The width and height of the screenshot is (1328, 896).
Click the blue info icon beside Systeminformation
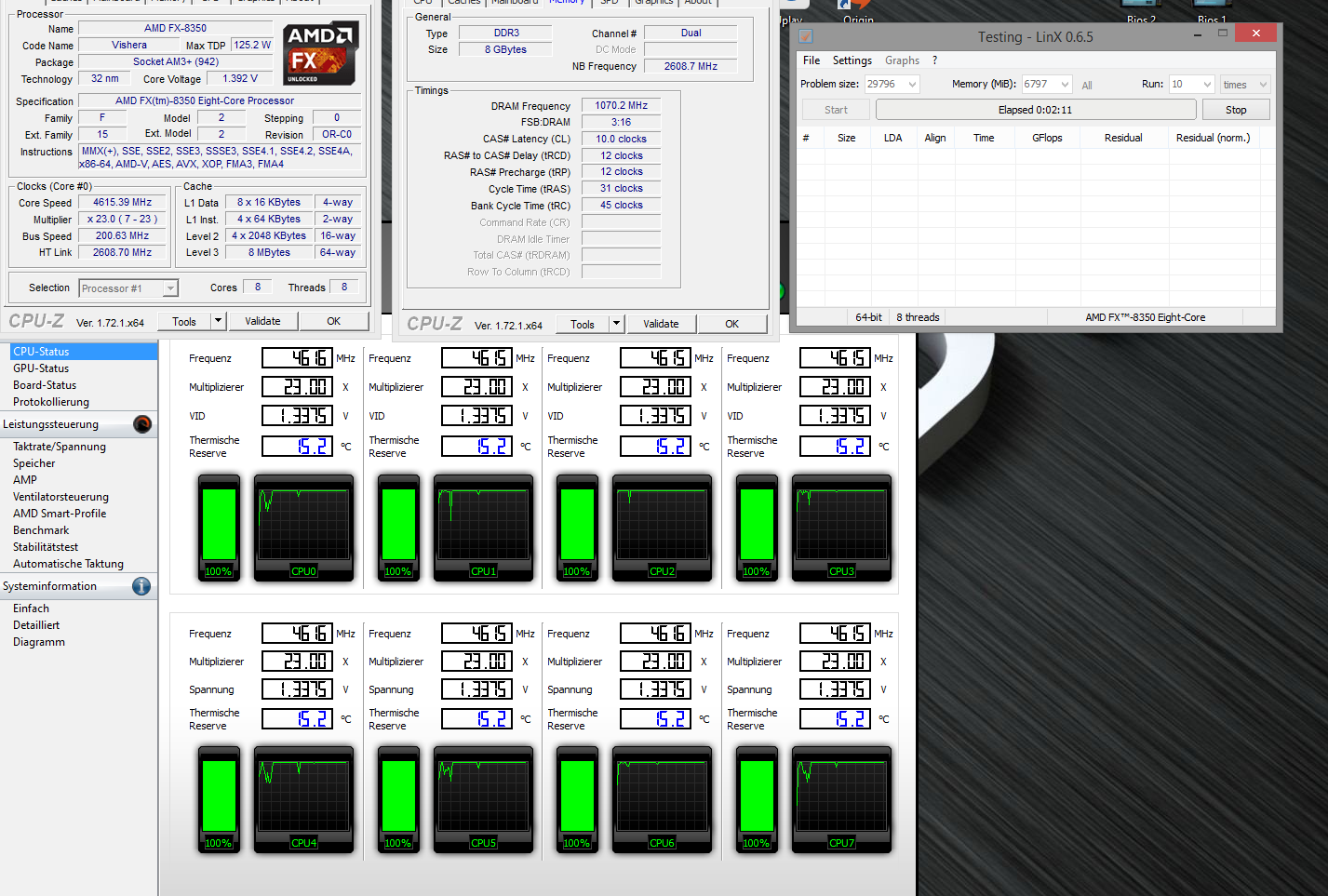(x=141, y=586)
